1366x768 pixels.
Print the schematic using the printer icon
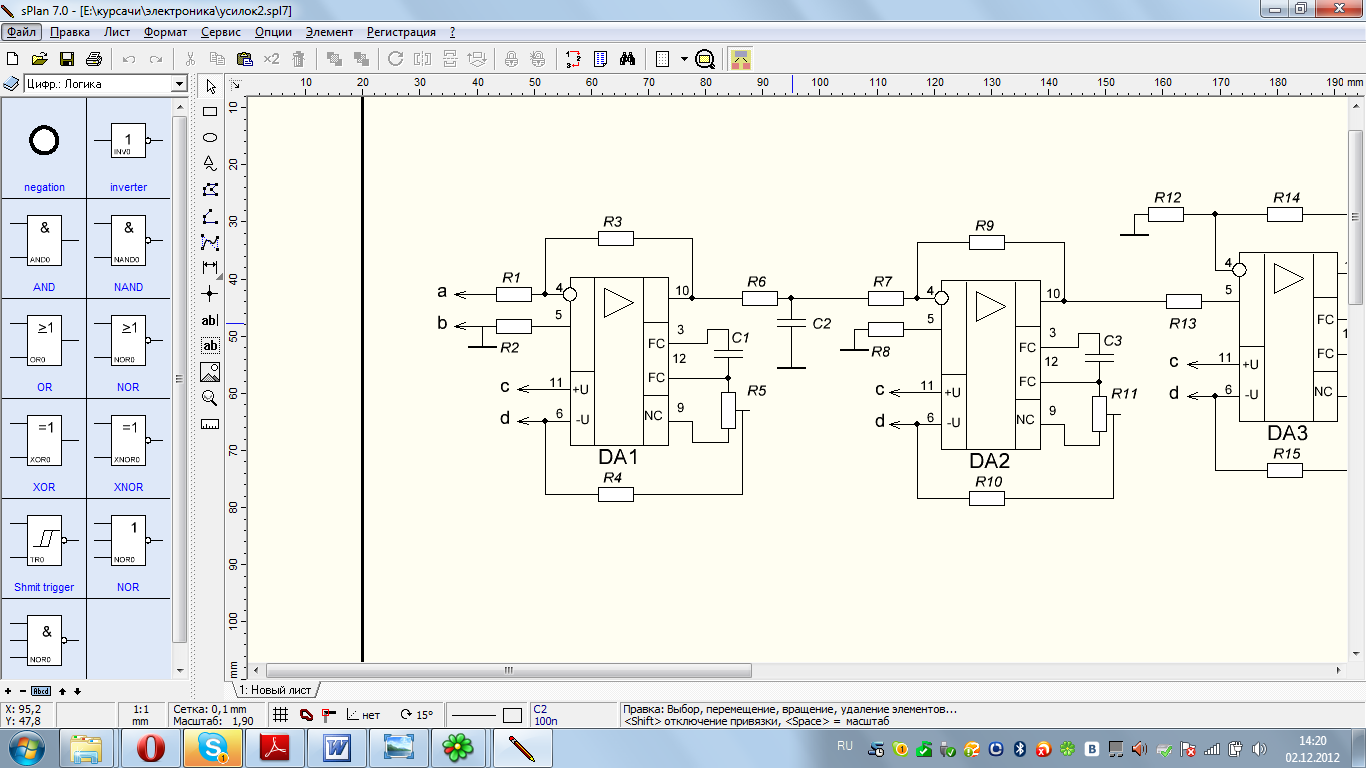[93, 58]
